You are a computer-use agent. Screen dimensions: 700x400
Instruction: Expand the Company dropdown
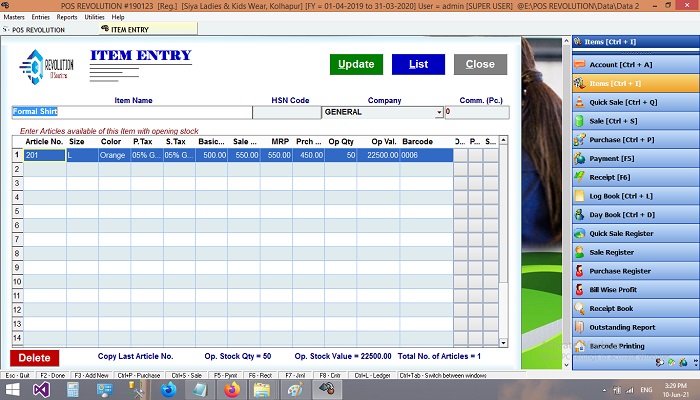tap(439, 112)
